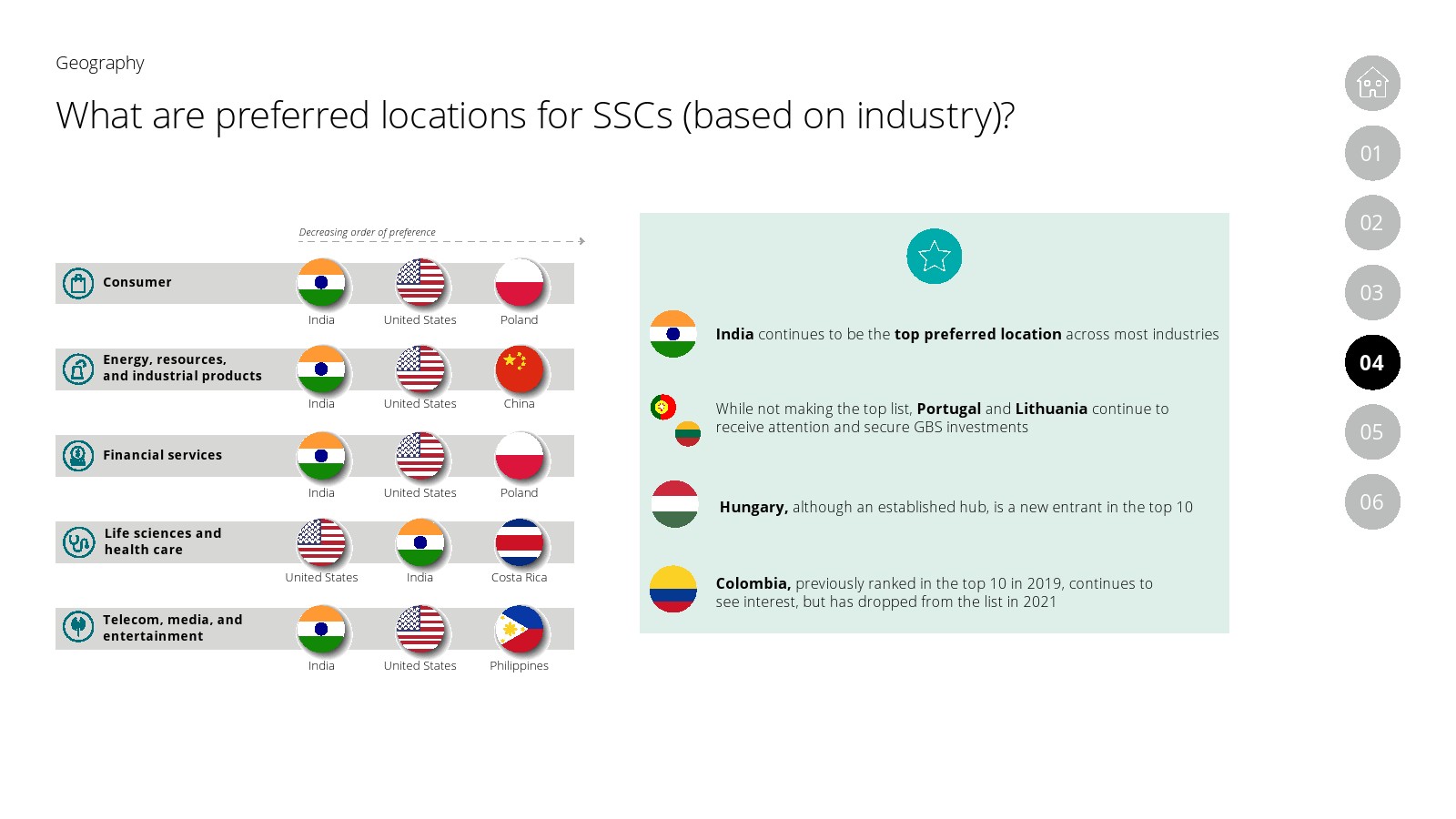Go to section 01 in navigation

(1371, 154)
